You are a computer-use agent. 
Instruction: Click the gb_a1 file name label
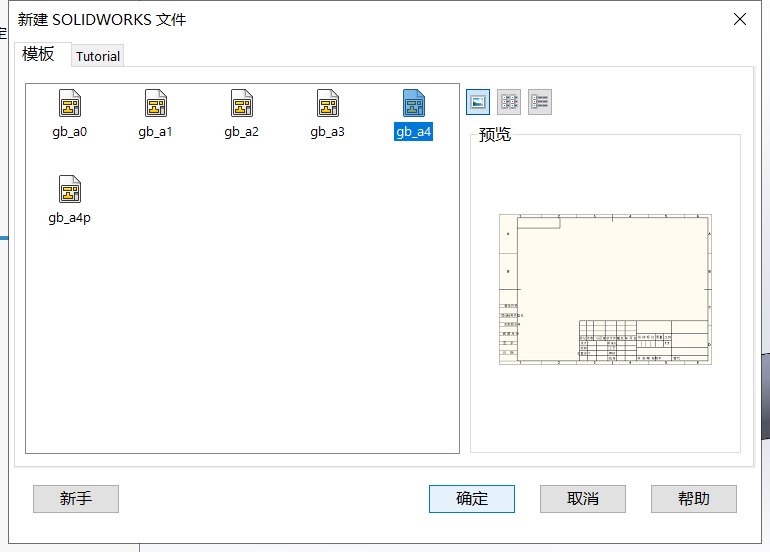[156, 132]
